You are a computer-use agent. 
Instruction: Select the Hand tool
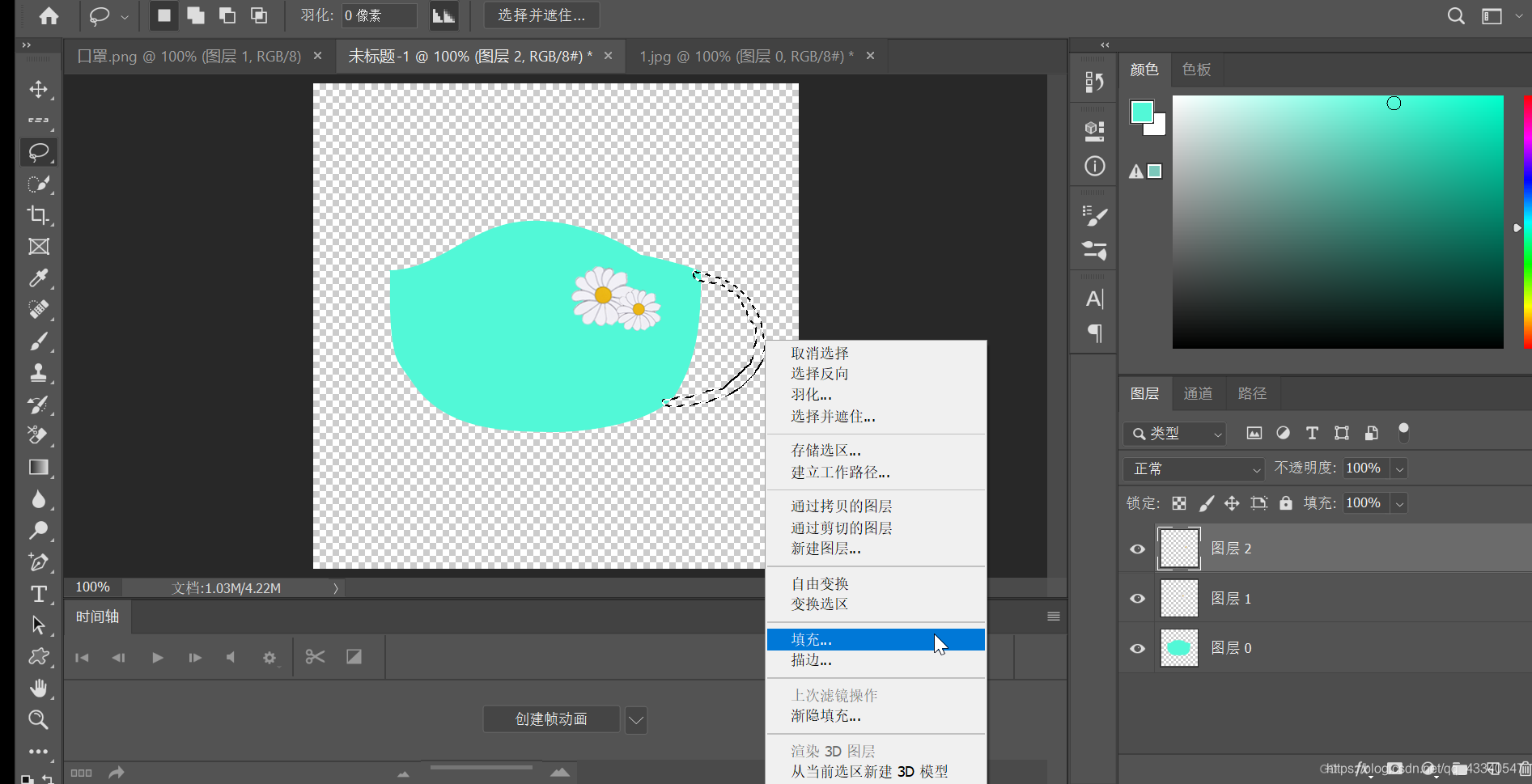click(x=38, y=689)
